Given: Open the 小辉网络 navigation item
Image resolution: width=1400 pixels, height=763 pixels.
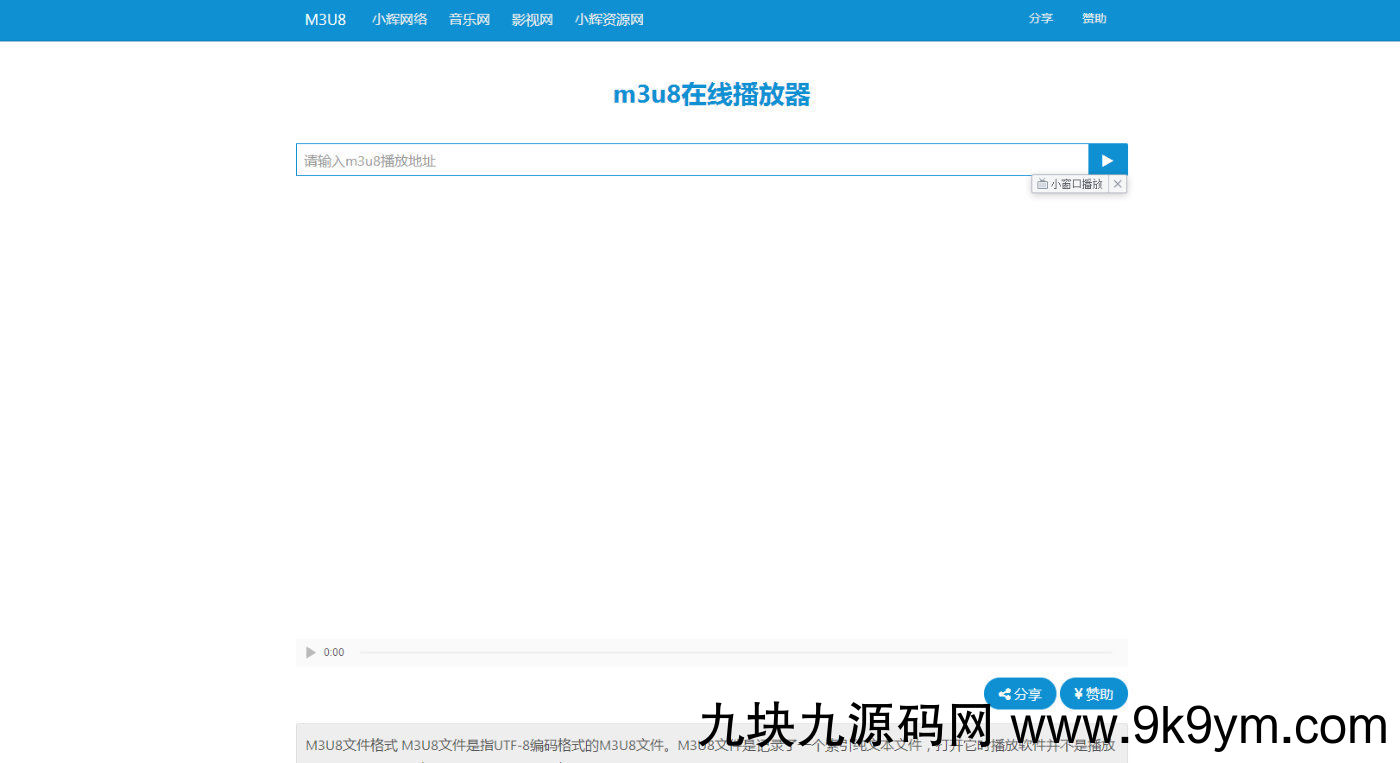Looking at the screenshot, I should 399,19.
